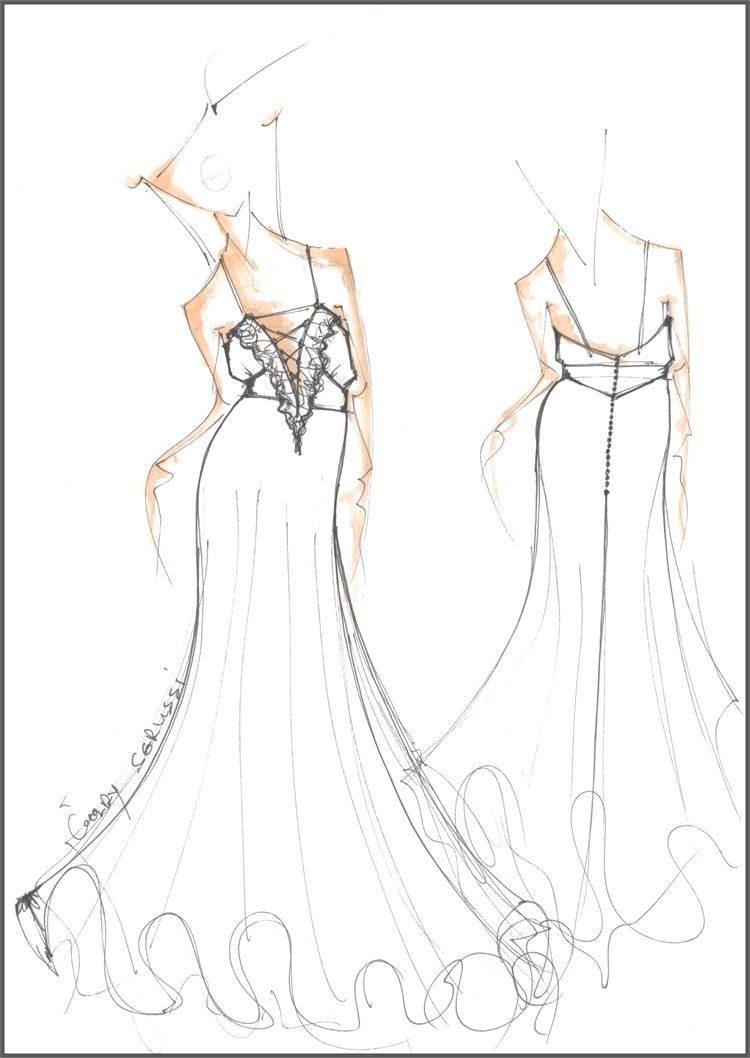Click the front-view figure's bent elbow on the left
This screenshot has height=1058, width=750.
[158, 470]
